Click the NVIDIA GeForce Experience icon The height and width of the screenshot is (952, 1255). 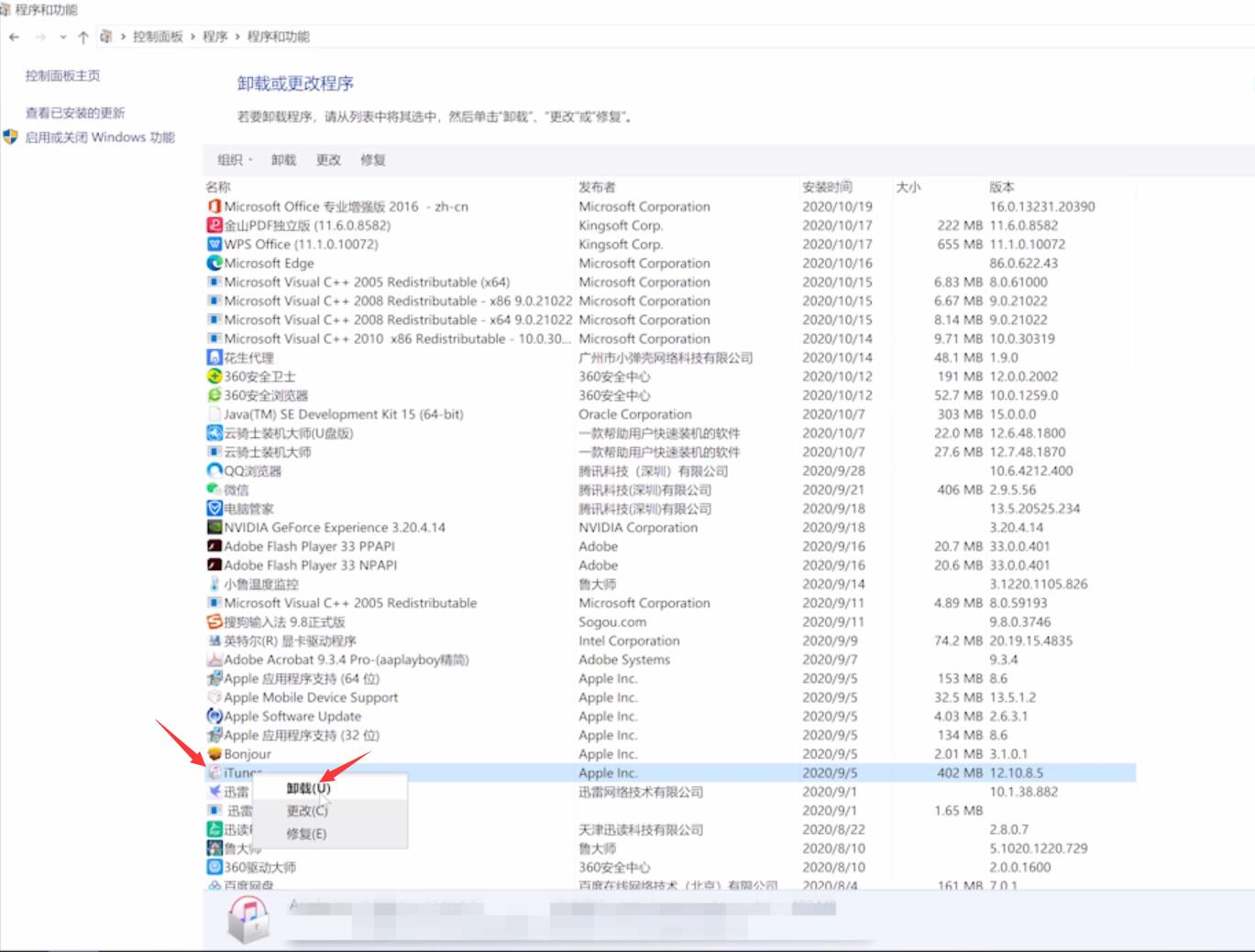[x=215, y=527]
